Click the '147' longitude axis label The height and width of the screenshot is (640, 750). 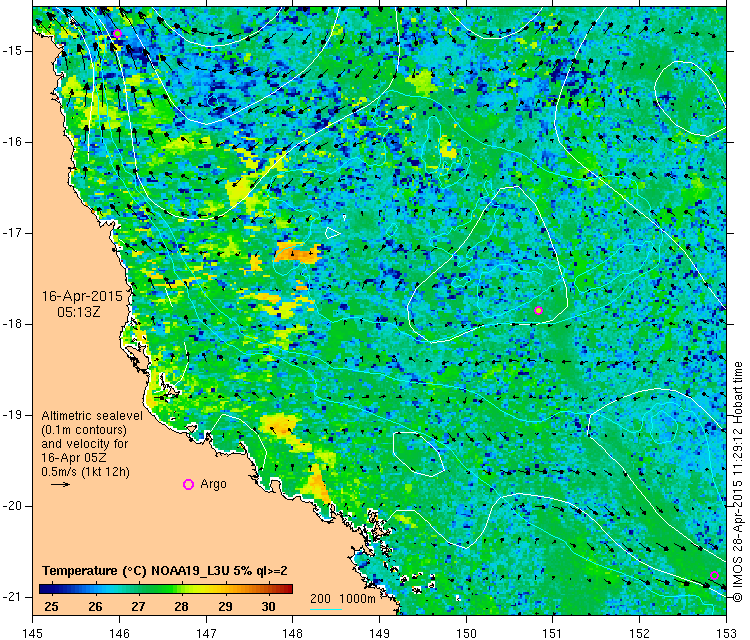click(206, 633)
